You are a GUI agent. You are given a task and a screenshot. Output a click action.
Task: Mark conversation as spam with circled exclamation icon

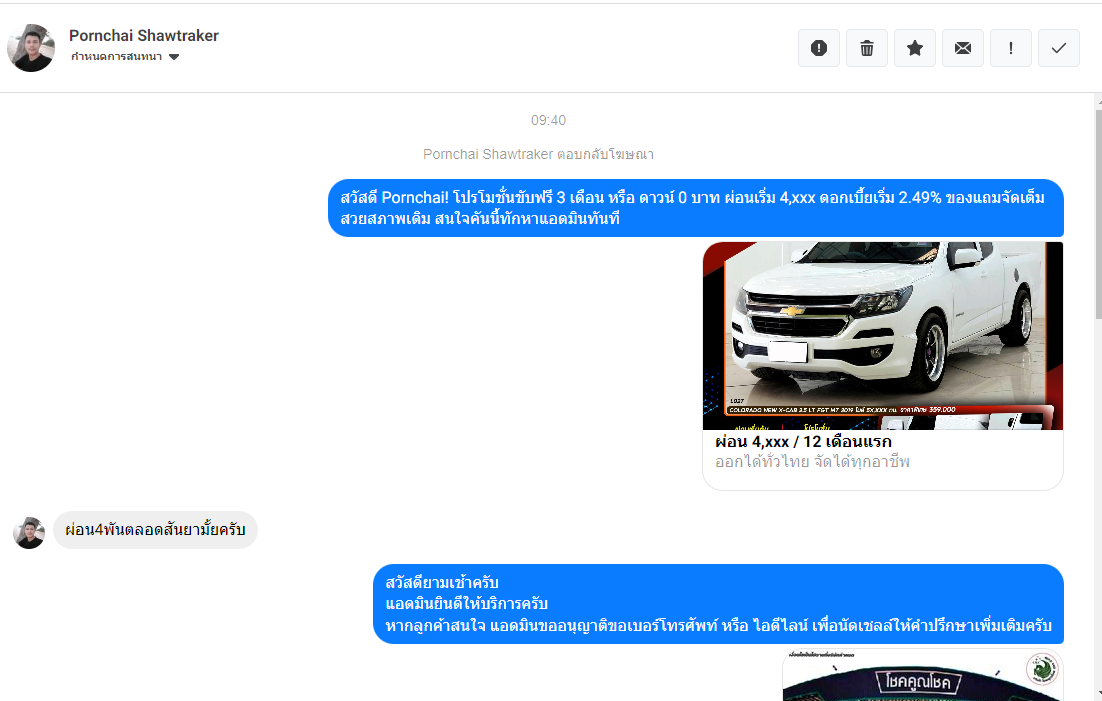[x=819, y=48]
